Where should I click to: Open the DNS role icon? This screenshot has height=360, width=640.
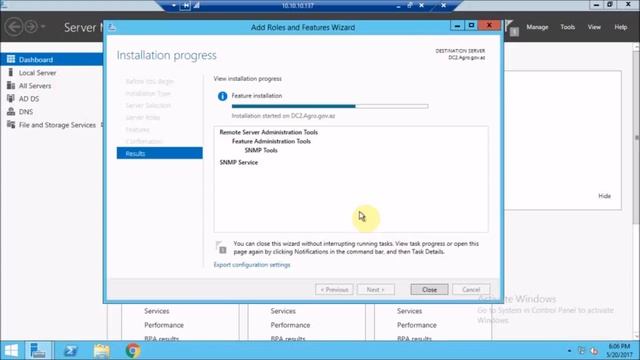11,111
